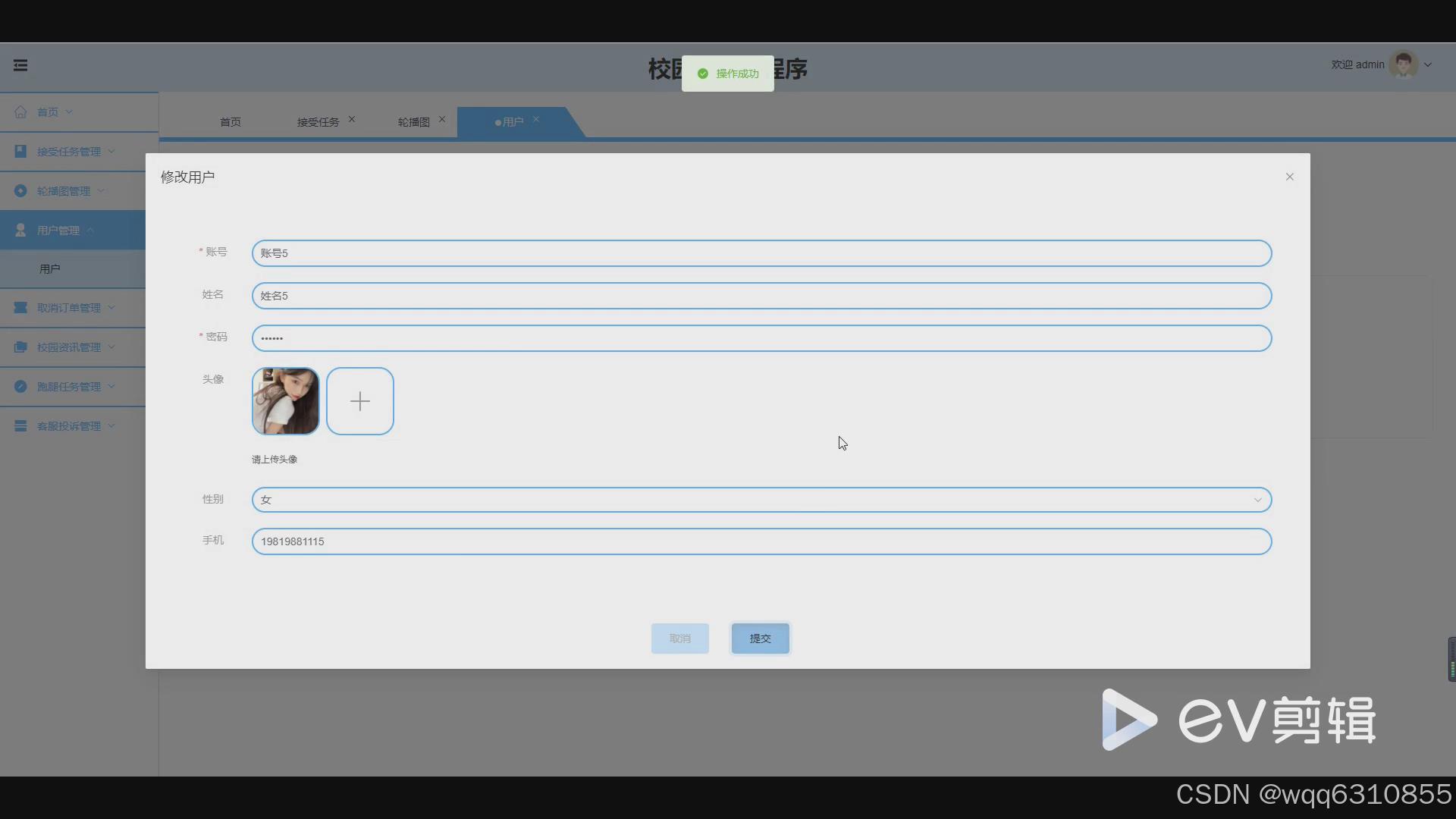This screenshot has width=1456, height=819.
Task: Click the 校园资讯管理 sidebar icon
Action: [20, 347]
